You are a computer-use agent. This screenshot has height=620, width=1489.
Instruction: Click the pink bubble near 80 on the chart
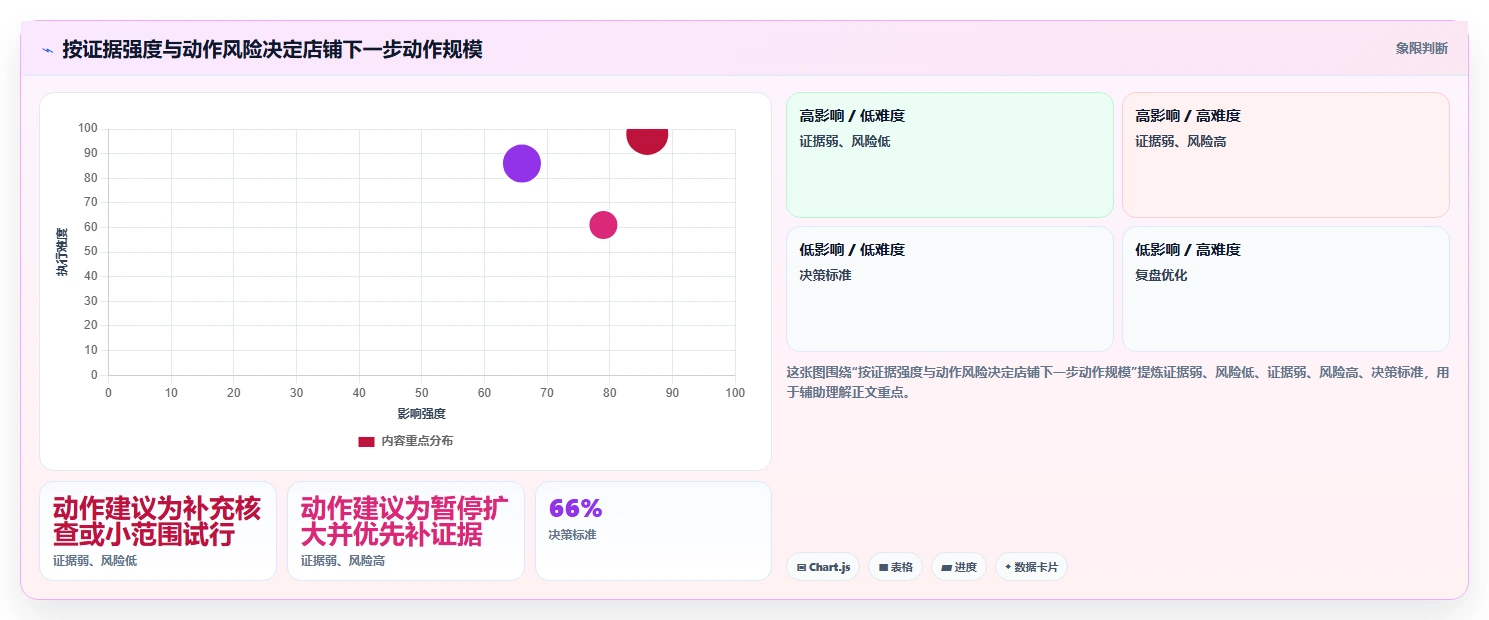pos(602,225)
